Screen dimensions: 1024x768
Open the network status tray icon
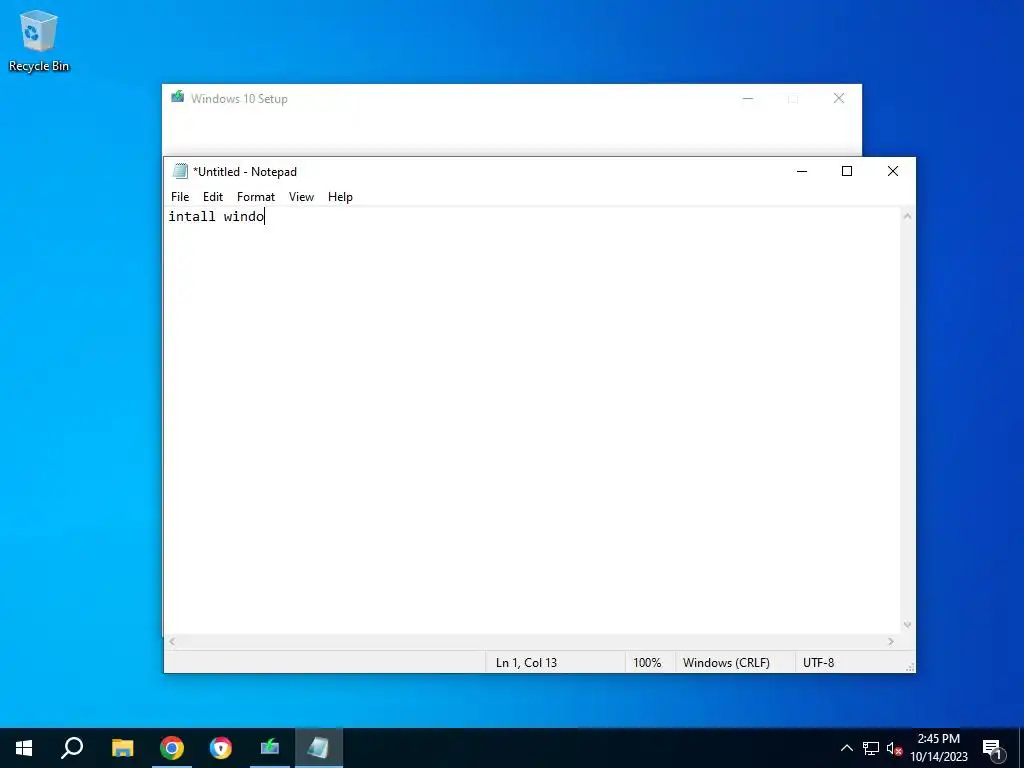(x=871, y=748)
